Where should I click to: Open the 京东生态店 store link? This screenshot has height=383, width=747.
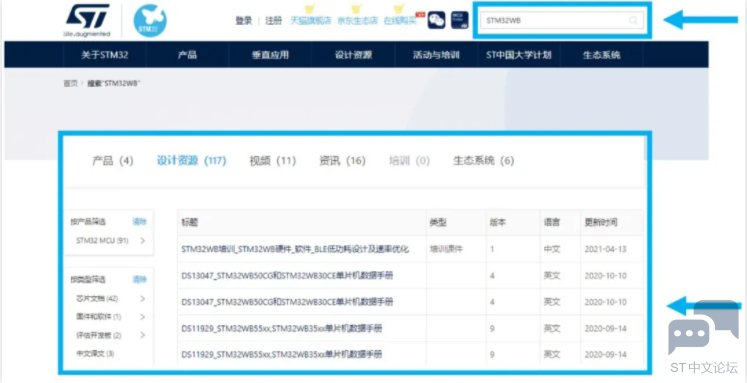point(357,21)
